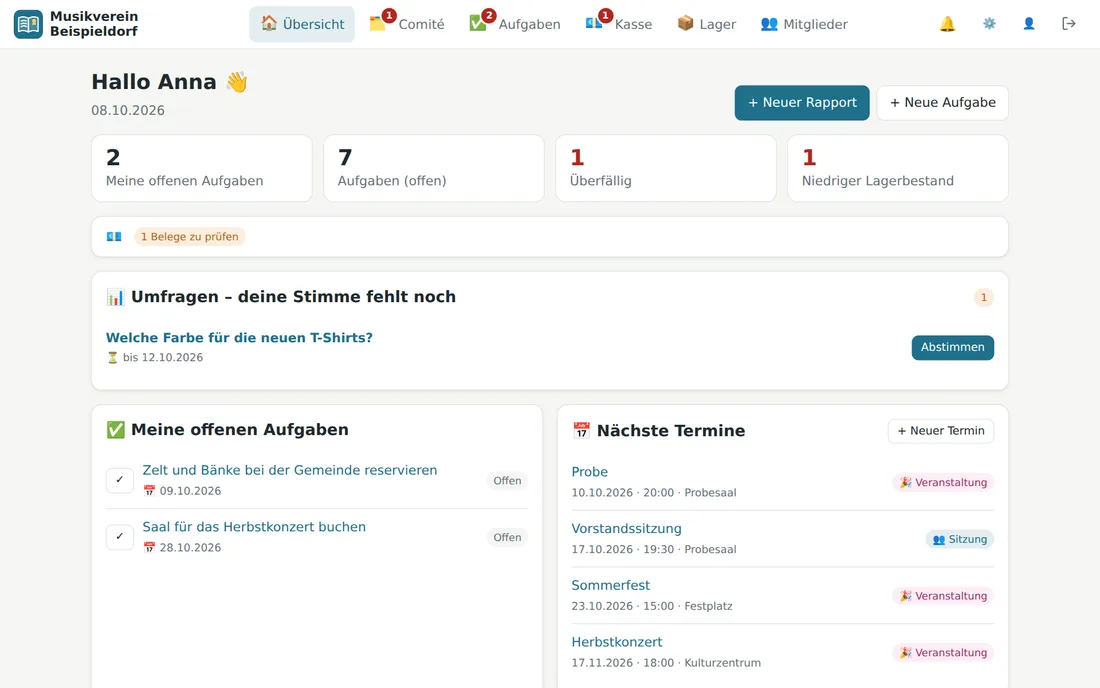1100x688 pixels.
Task: Click the Sitzung tag on Vorstandssitzung
Action: 960,539
